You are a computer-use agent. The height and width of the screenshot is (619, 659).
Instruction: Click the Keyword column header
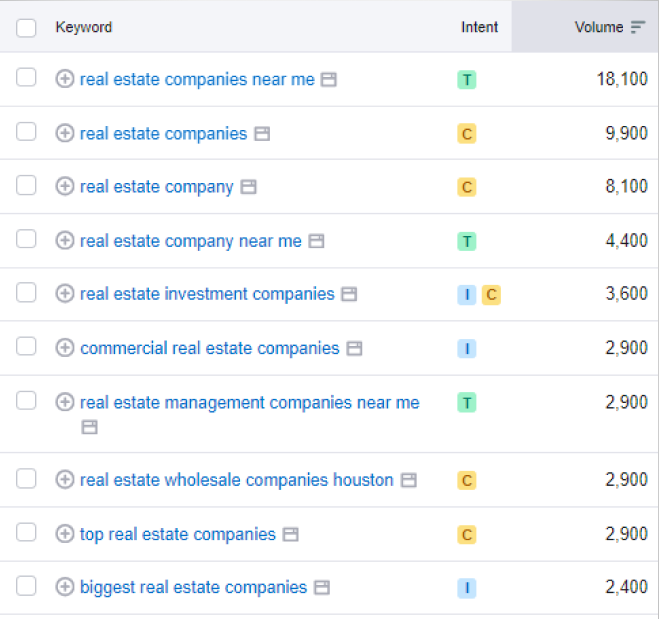coord(84,27)
